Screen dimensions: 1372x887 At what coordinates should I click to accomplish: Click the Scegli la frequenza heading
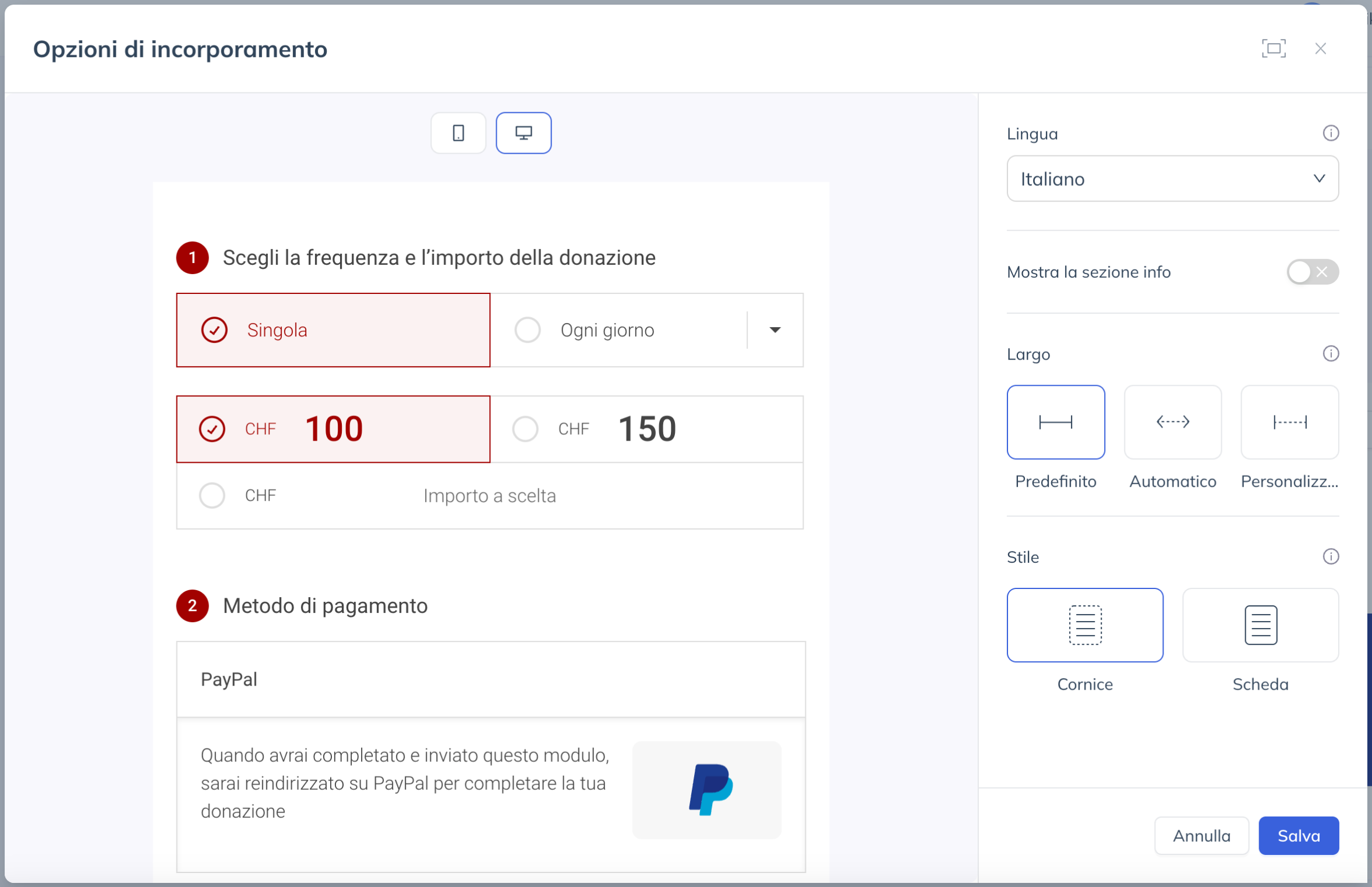coord(439,258)
